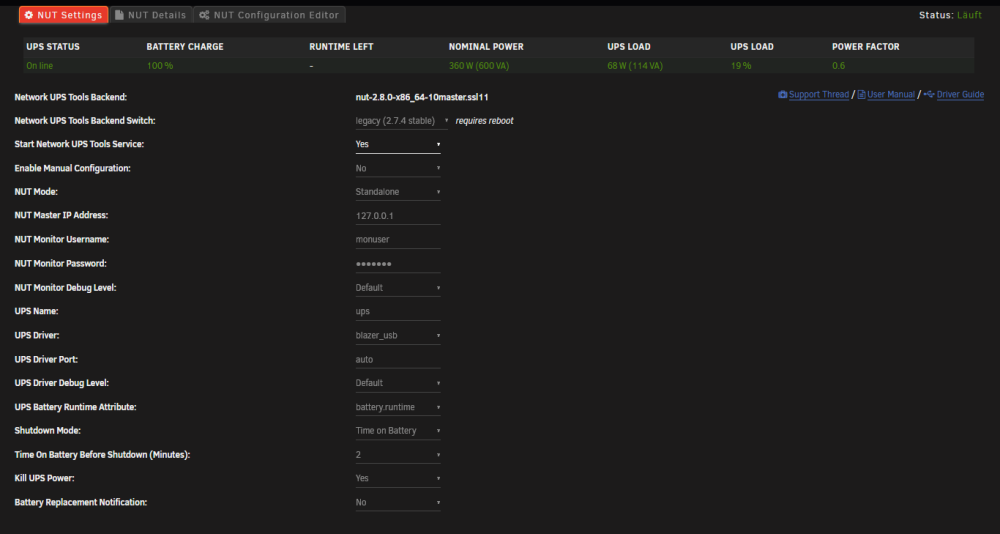Click the UPS Driver Port field
This screenshot has height=534, width=1000.
(x=398, y=359)
